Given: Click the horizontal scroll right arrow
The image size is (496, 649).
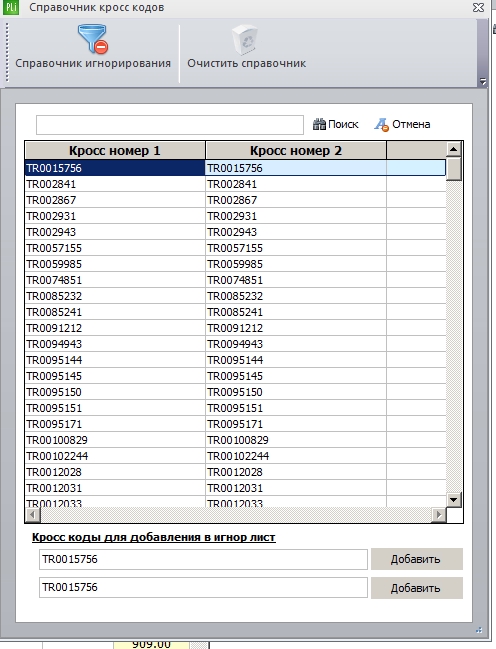Looking at the screenshot, I should [x=438, y=515].
